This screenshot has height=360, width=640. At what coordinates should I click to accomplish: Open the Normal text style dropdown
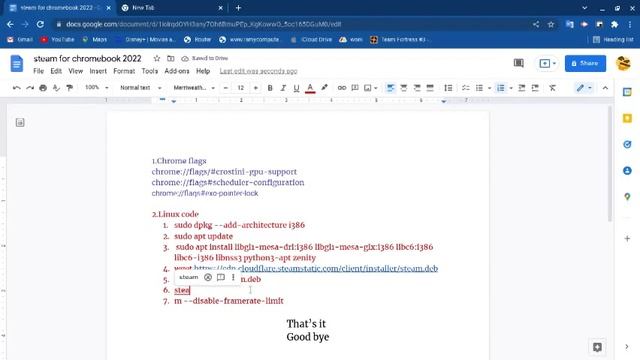(x=140, y=88)
